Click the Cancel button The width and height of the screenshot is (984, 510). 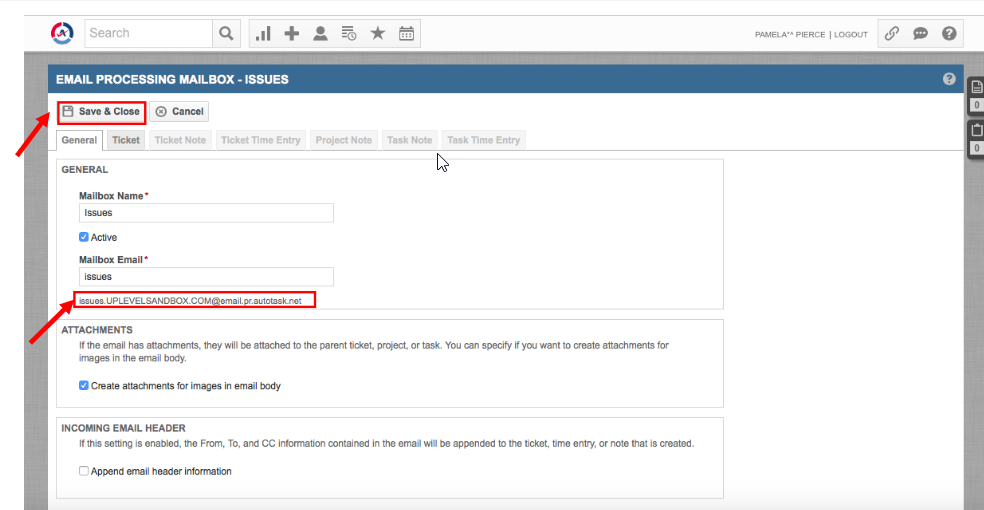tap(179, 112)
